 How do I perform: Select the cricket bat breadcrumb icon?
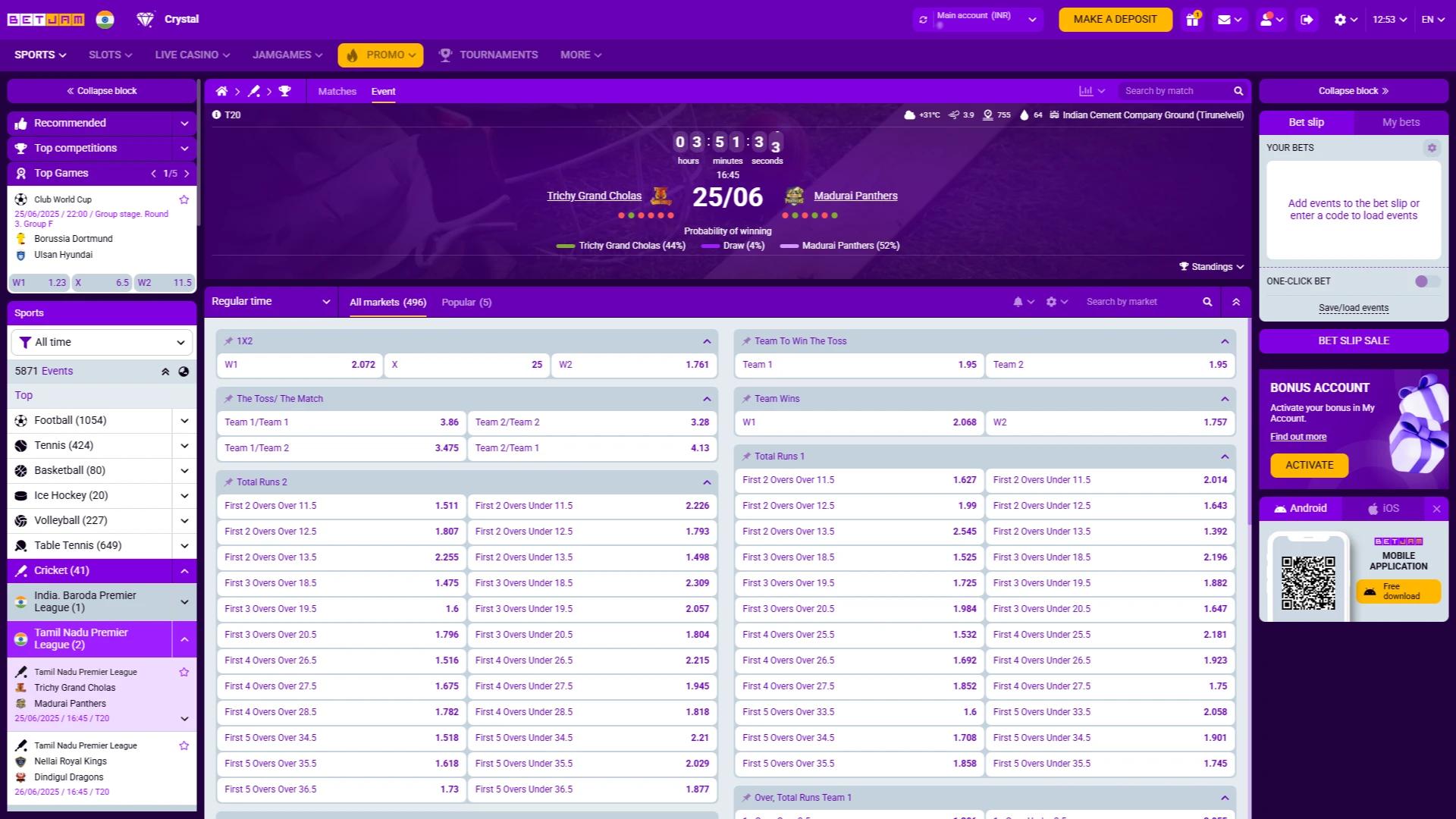point(254,91)
